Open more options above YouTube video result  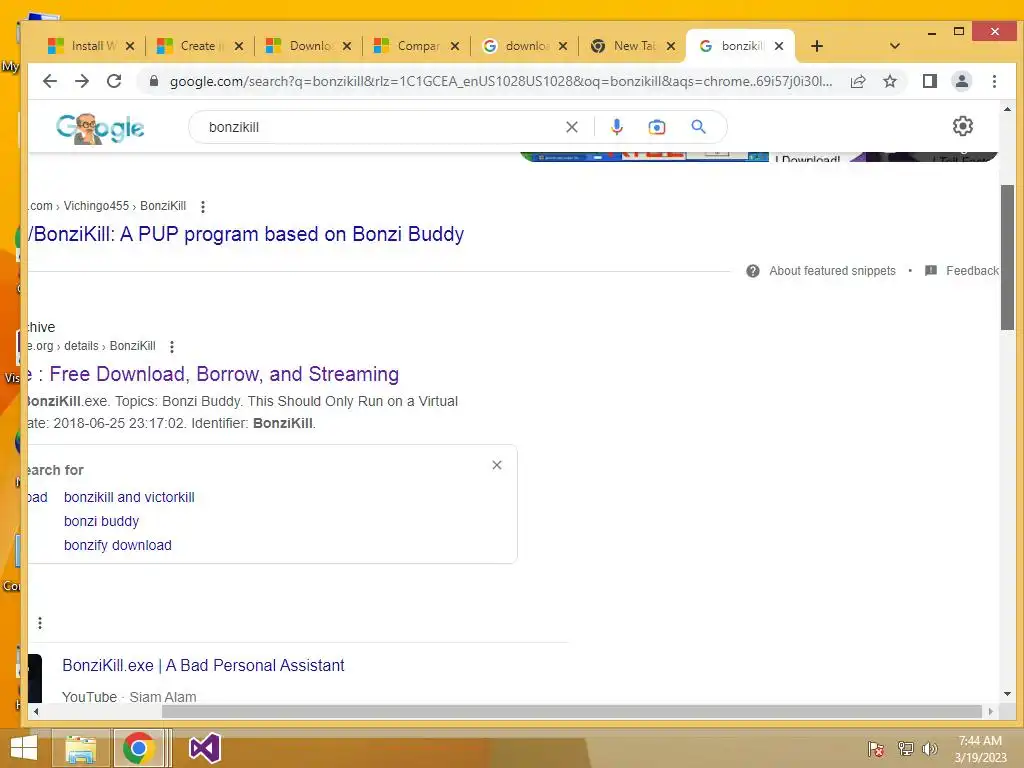point(40,623)
